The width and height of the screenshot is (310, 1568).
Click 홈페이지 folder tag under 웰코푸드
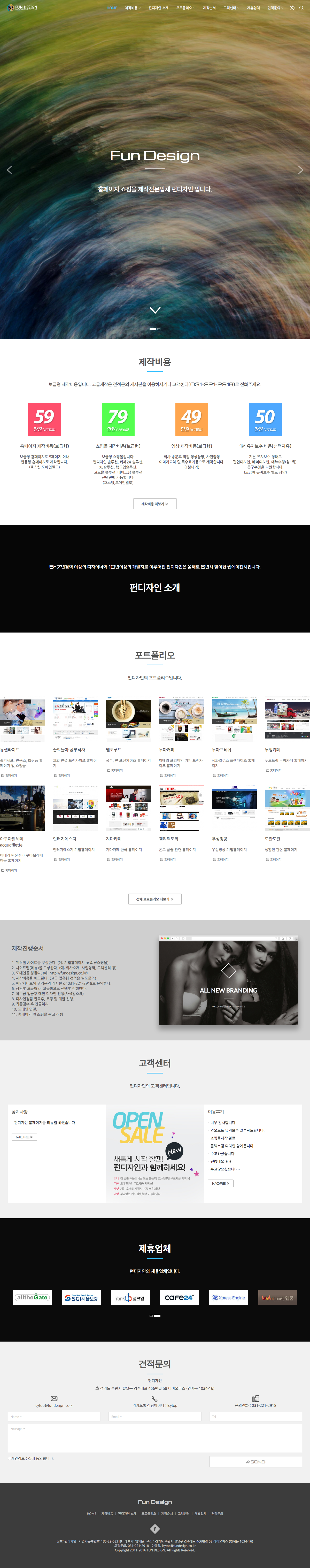coord(115,771)
